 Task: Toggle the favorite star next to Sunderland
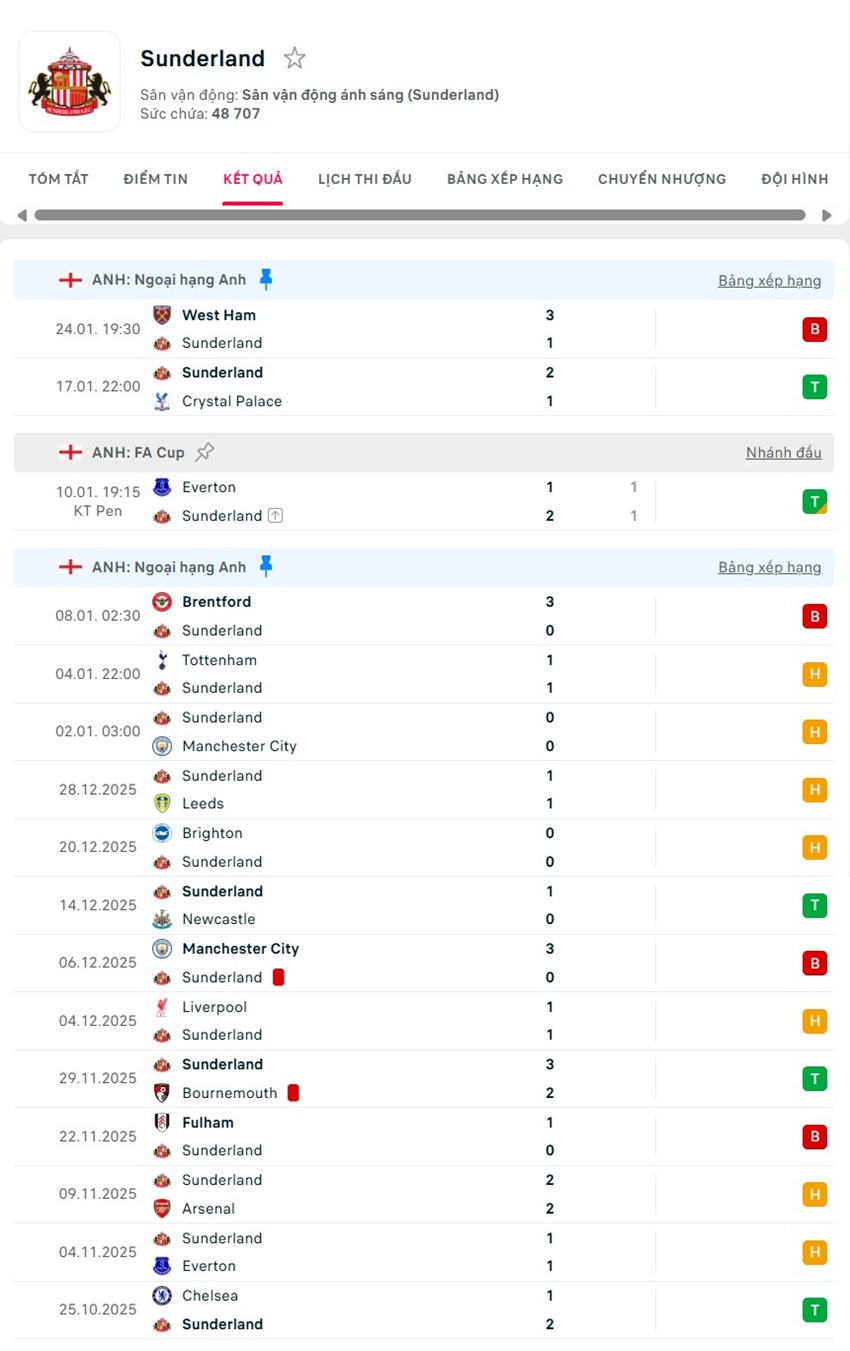[x=294, y=58]
